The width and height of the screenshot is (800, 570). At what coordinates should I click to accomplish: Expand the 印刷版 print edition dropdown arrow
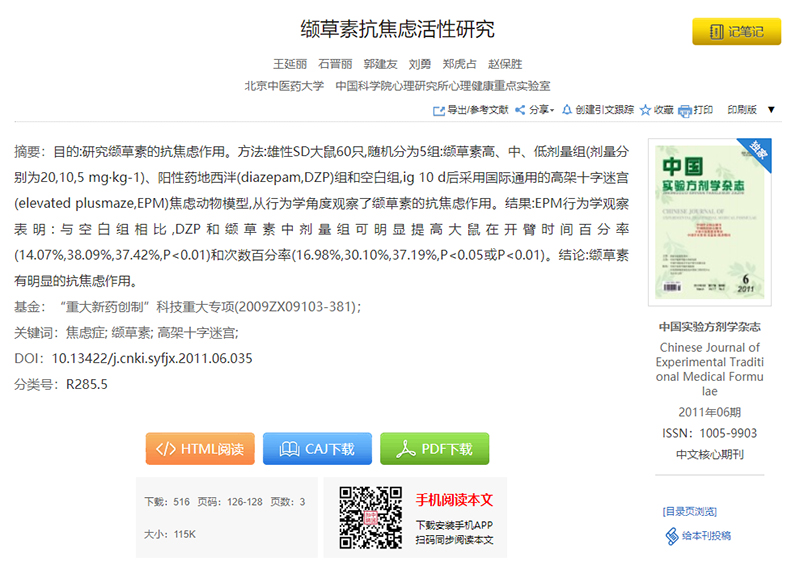pos(771,110)
